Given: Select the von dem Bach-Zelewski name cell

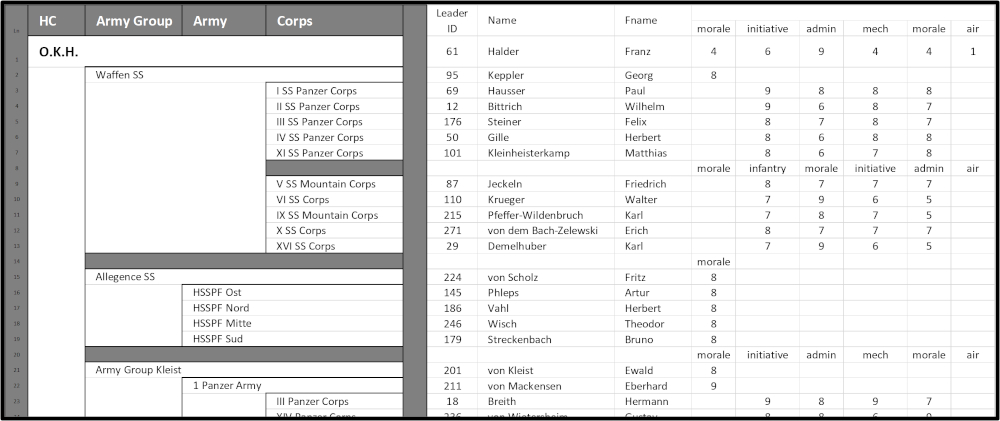Looking at the screenshot, I should click(543, 230).
